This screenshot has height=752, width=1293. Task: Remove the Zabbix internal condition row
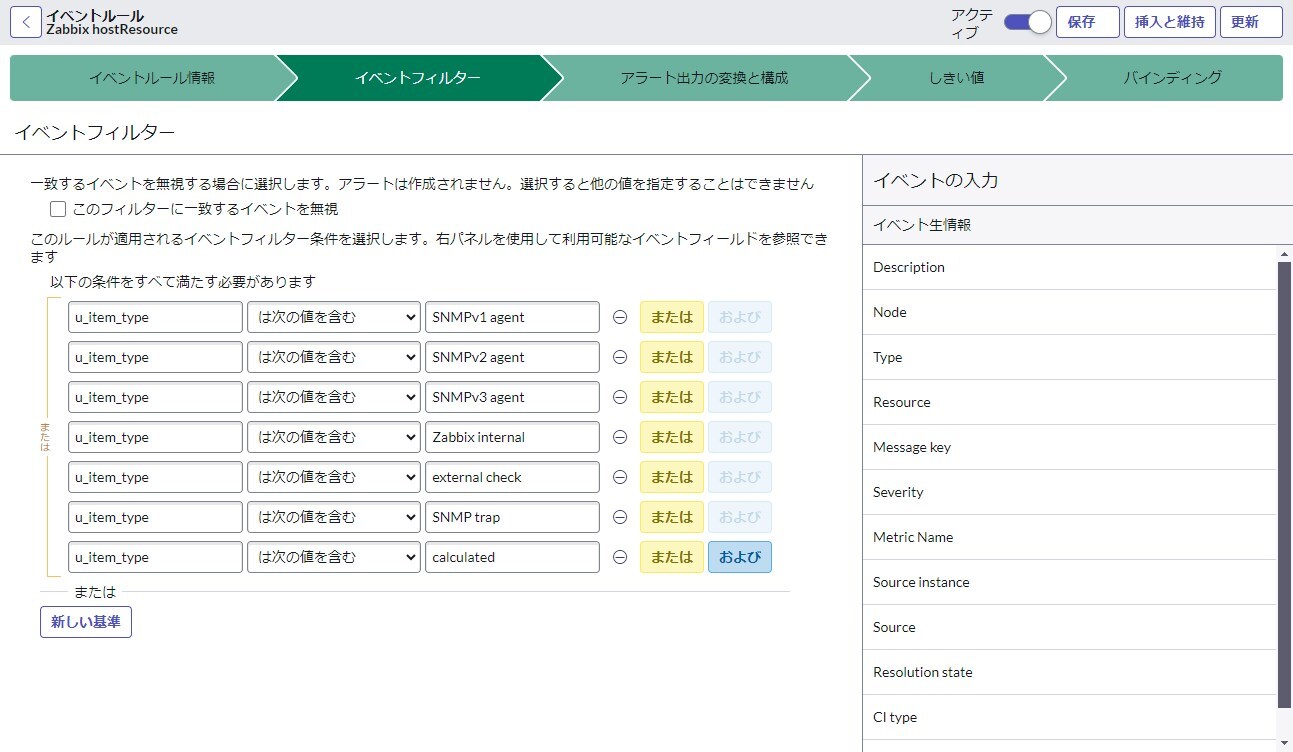(x=619, y=437)
